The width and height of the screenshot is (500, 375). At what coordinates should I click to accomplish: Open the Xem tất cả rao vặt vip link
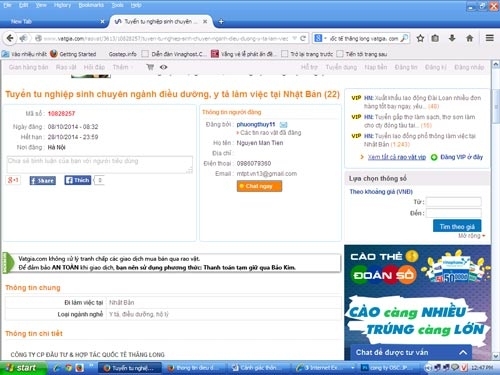tap(397, 157)
